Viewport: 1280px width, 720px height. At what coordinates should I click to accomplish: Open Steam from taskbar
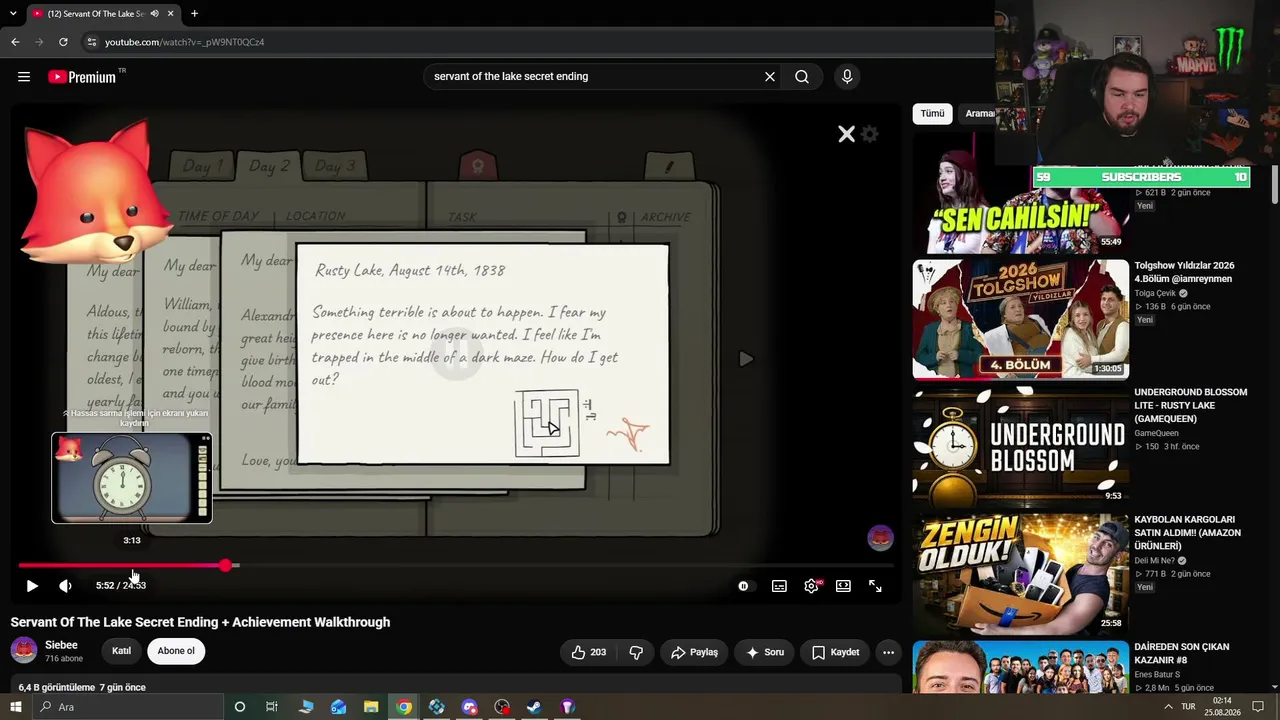534,707
